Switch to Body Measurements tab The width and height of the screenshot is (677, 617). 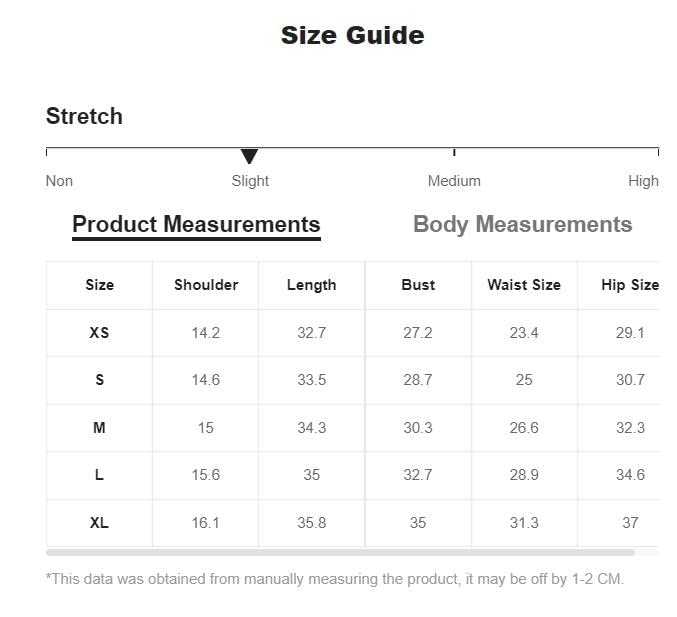(x=522, y=224)
